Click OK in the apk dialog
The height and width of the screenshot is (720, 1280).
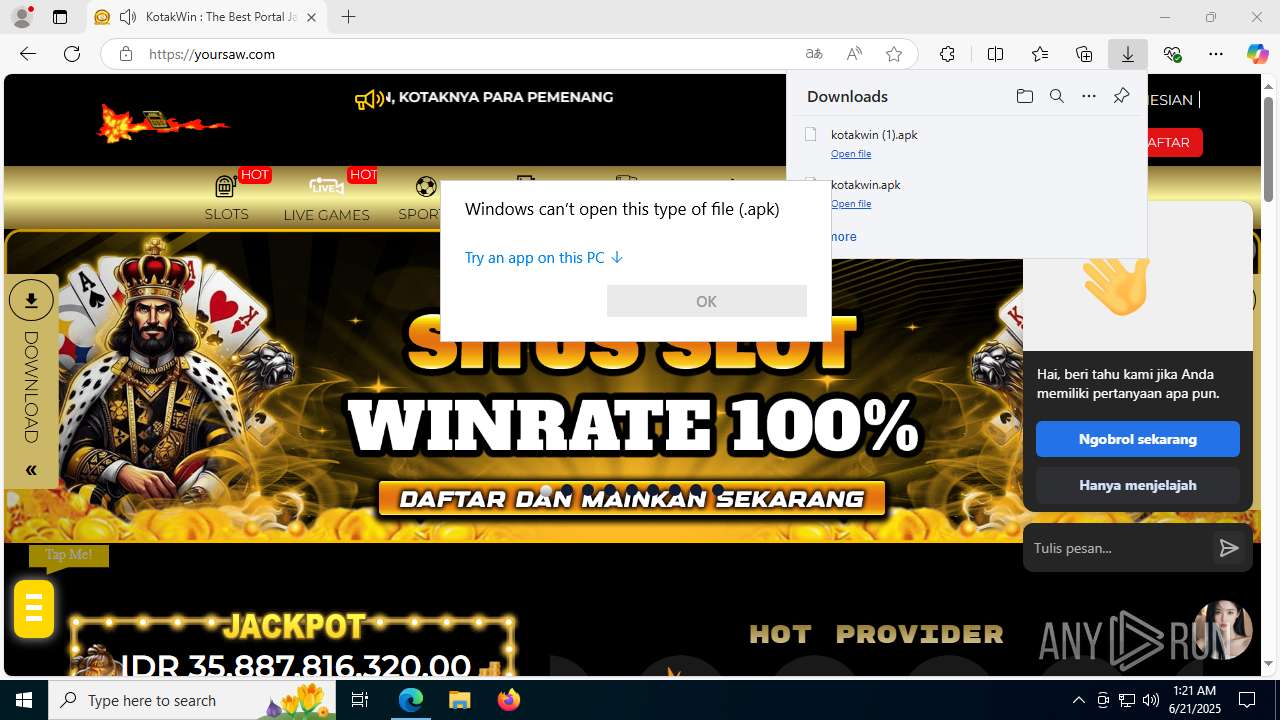coord(706,301)
